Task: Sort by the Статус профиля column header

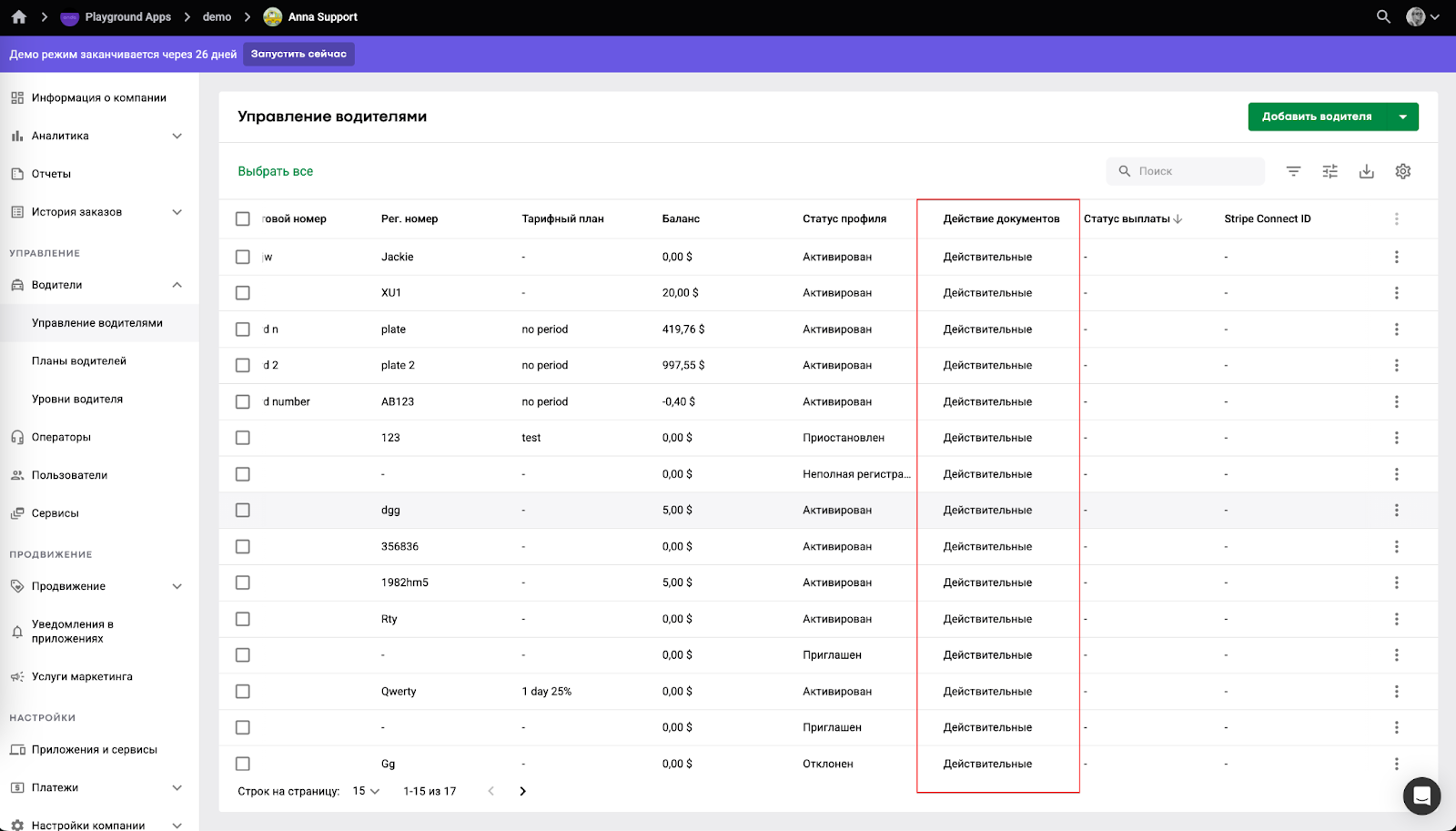Action: [x=844, y=218]
